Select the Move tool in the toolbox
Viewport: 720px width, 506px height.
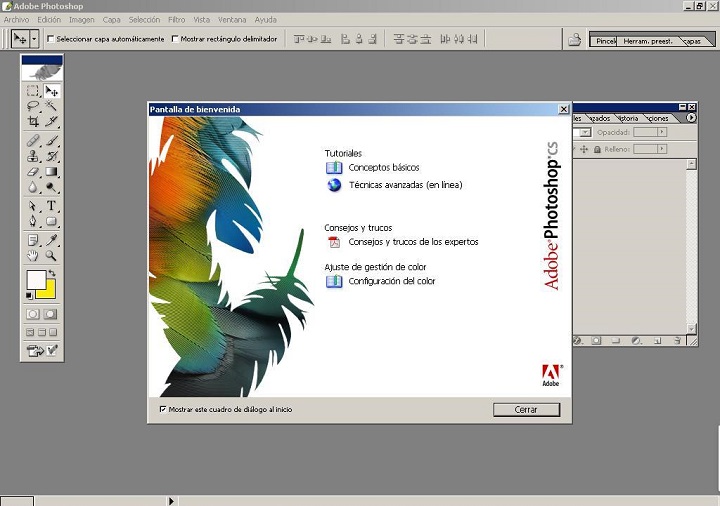point(51,91)
